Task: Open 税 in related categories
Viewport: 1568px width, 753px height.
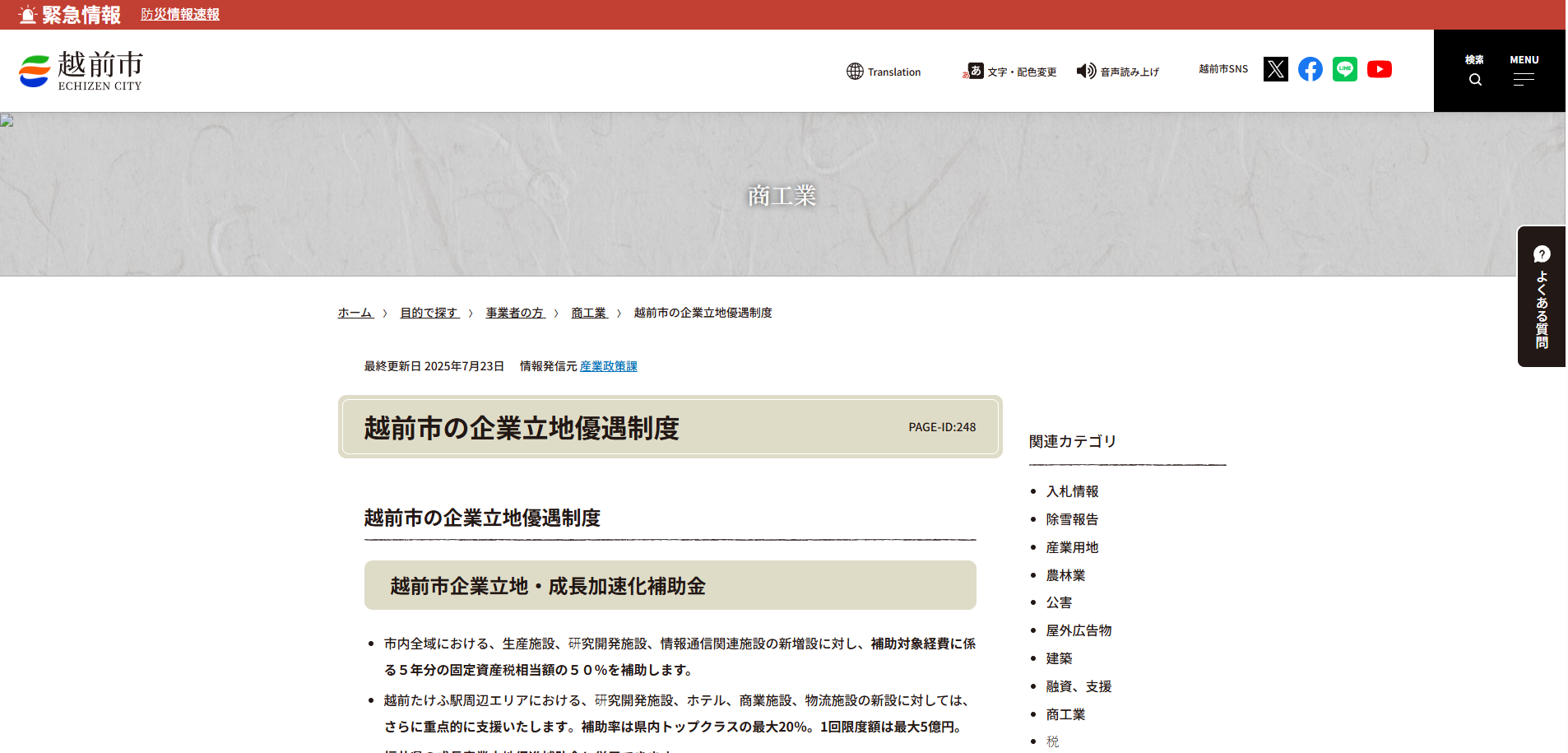Action: click(x=1052, y=741)
